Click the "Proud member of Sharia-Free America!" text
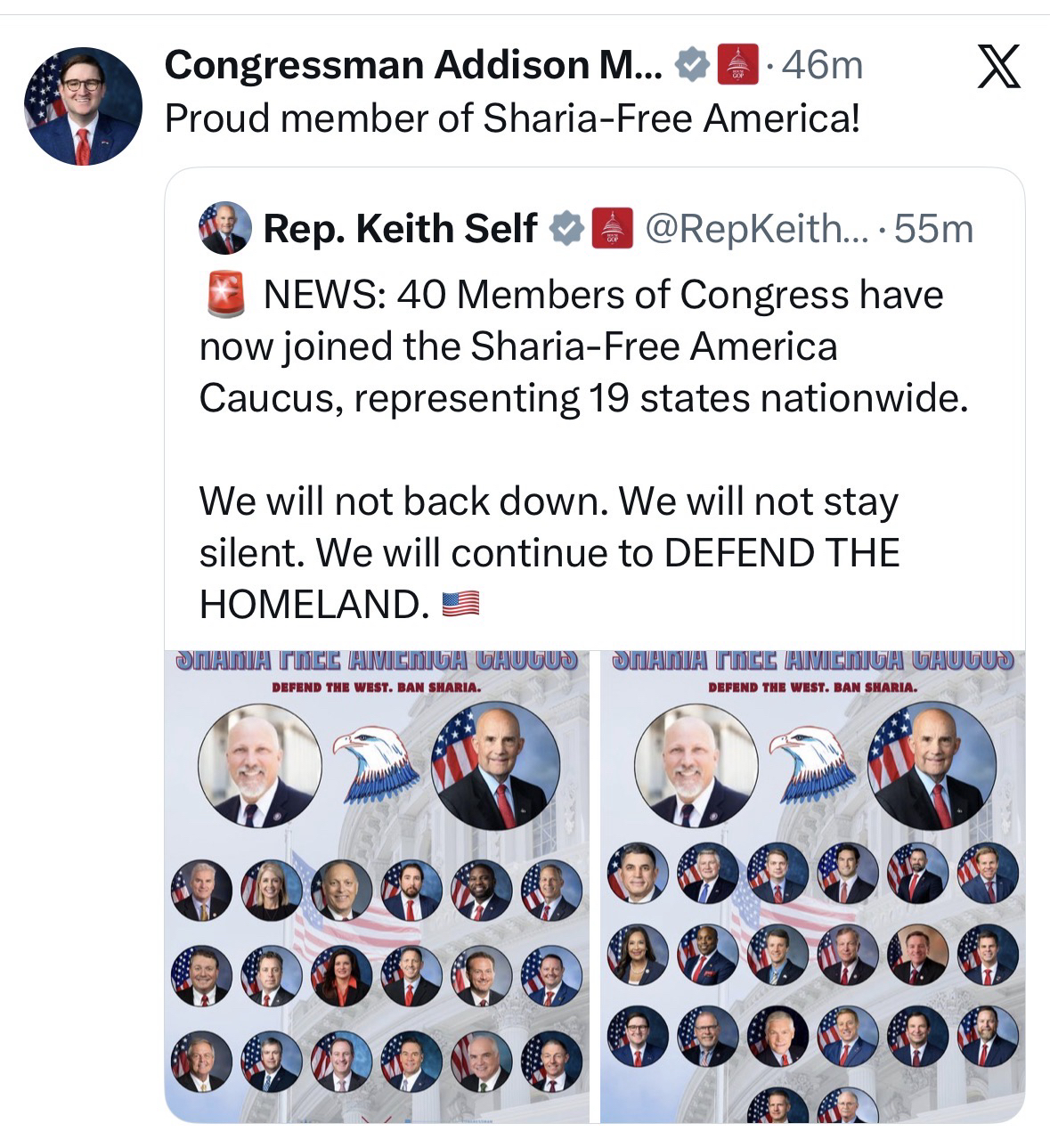Image resolution: width=1050 pixels, height=1148 pixels. pyautogui.click(x=513, y=118)
